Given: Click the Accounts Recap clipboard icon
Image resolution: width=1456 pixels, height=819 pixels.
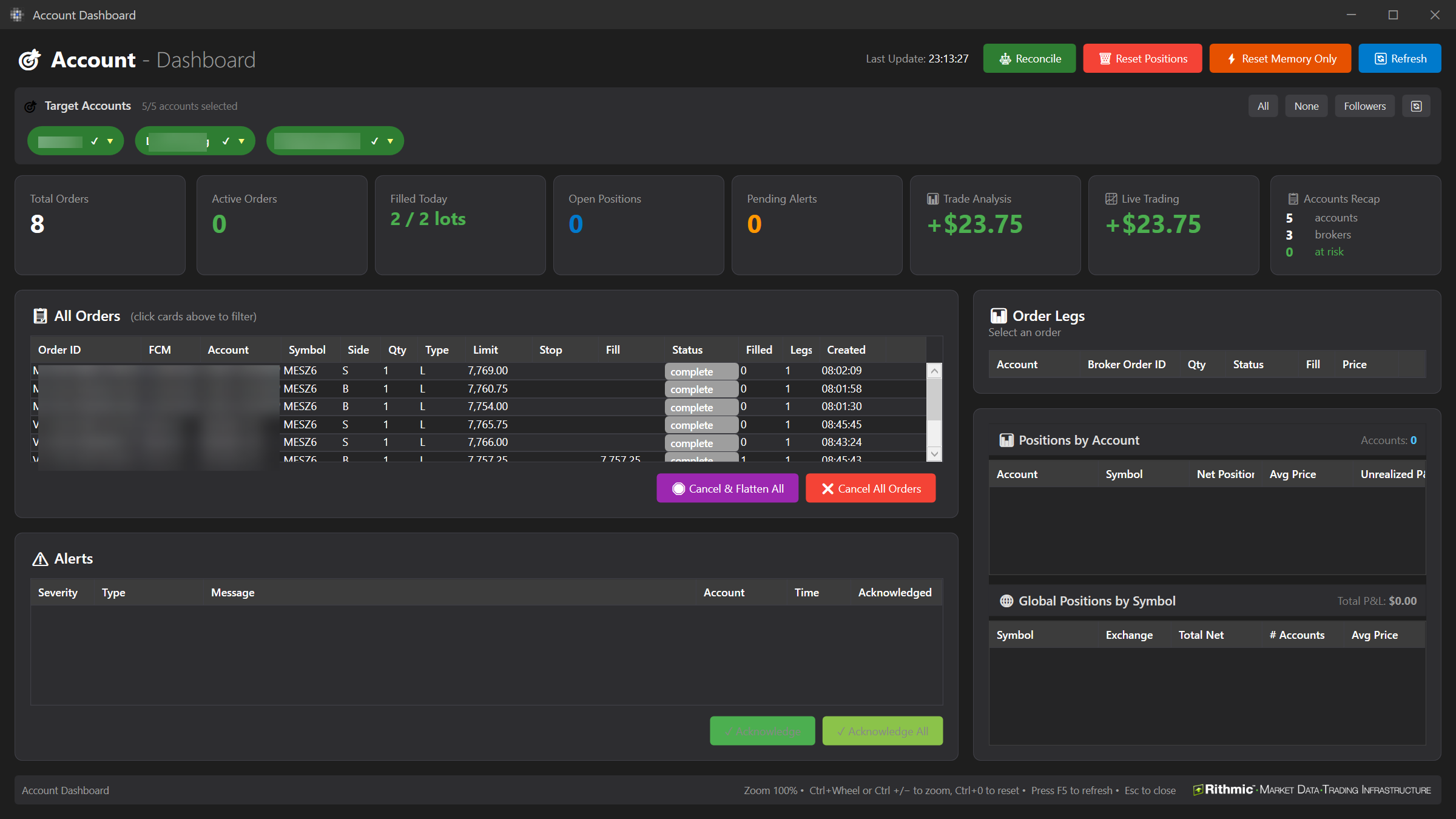Looking at the screenshot, I should 1293,199.
